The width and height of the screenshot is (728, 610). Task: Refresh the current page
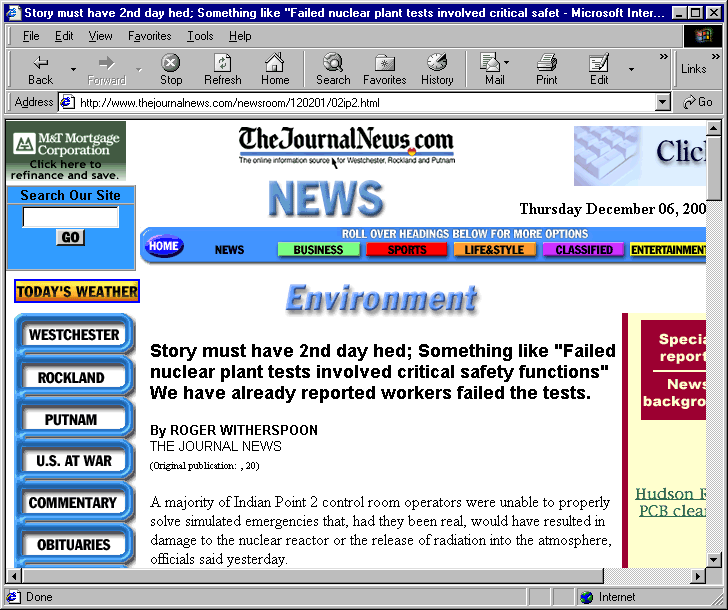coord(223,70)
